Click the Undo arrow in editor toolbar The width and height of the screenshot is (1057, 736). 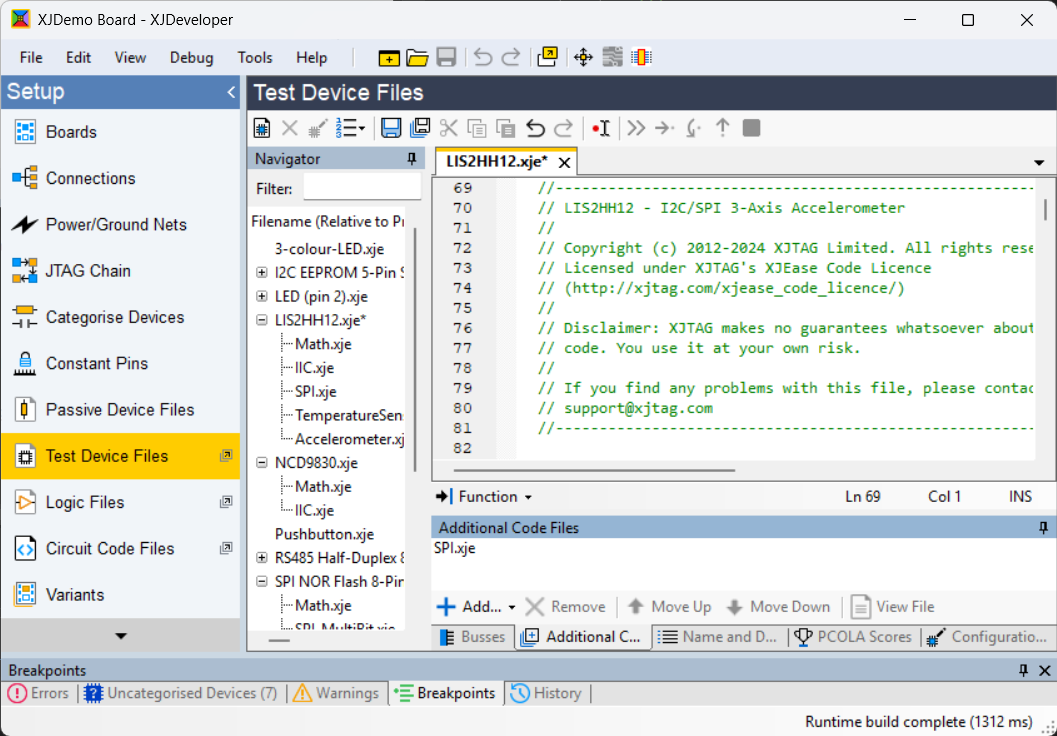click(536, 127)
